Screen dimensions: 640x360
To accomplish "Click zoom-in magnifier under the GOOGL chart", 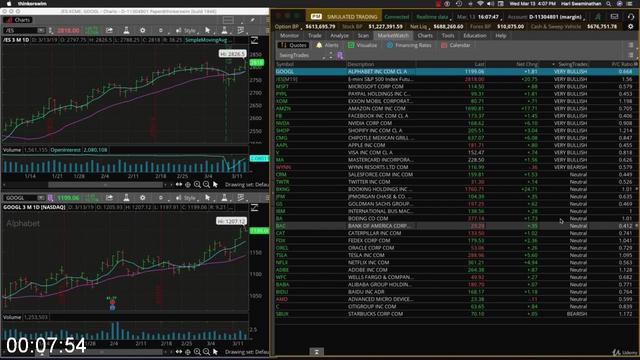I will pyautogui.click(x=197, y=351).
